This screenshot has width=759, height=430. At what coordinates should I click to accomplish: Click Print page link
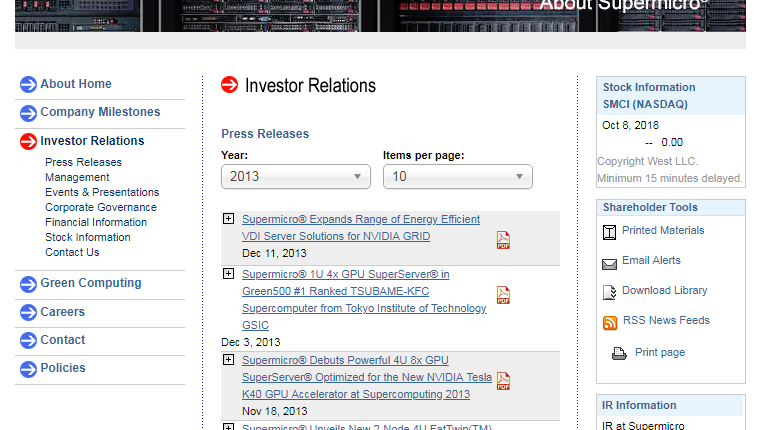pyautogui.click(x=660, y=353)
